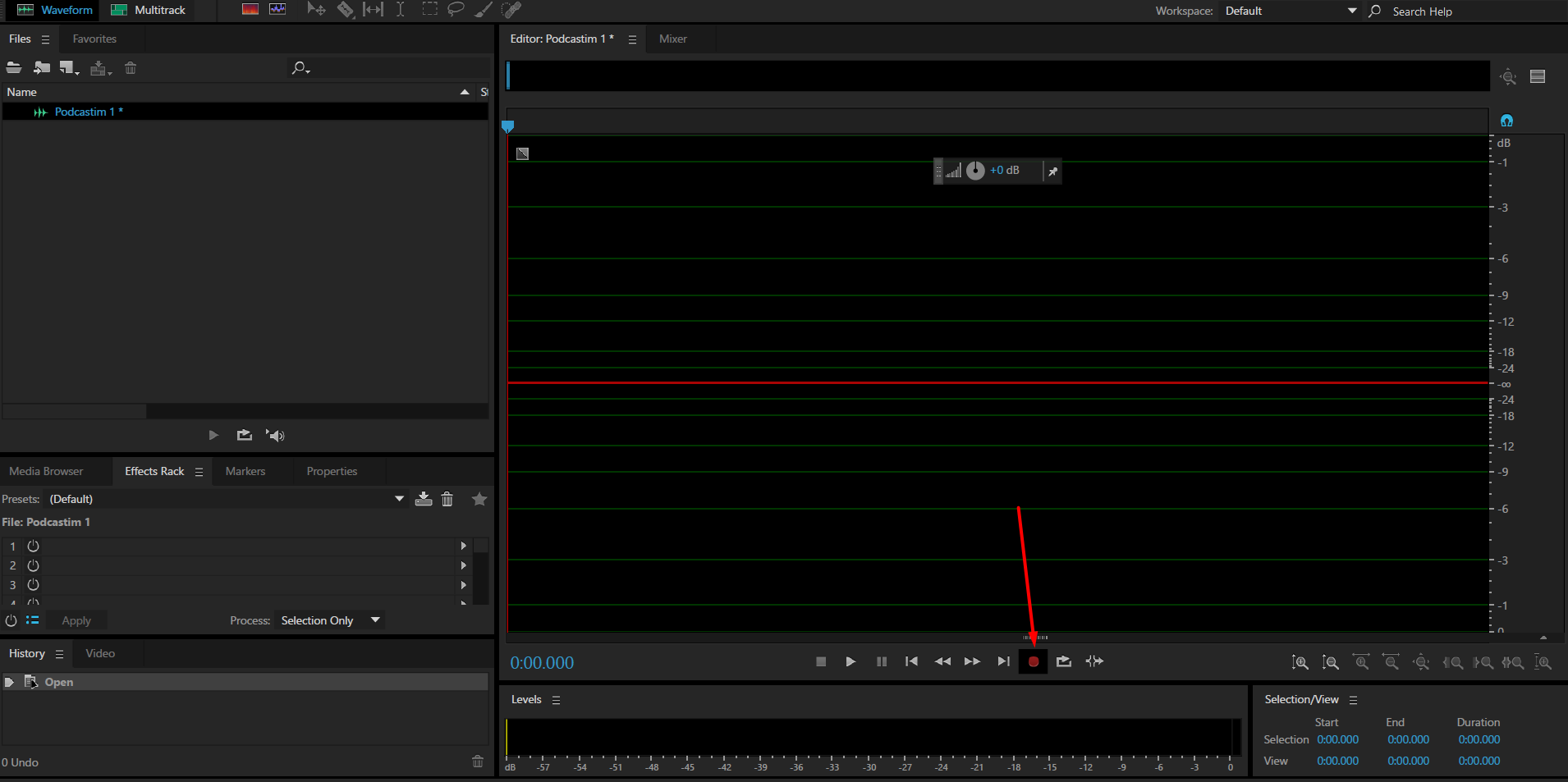
Task: Click the Import File icon
Action: click(x=42, y=68)
